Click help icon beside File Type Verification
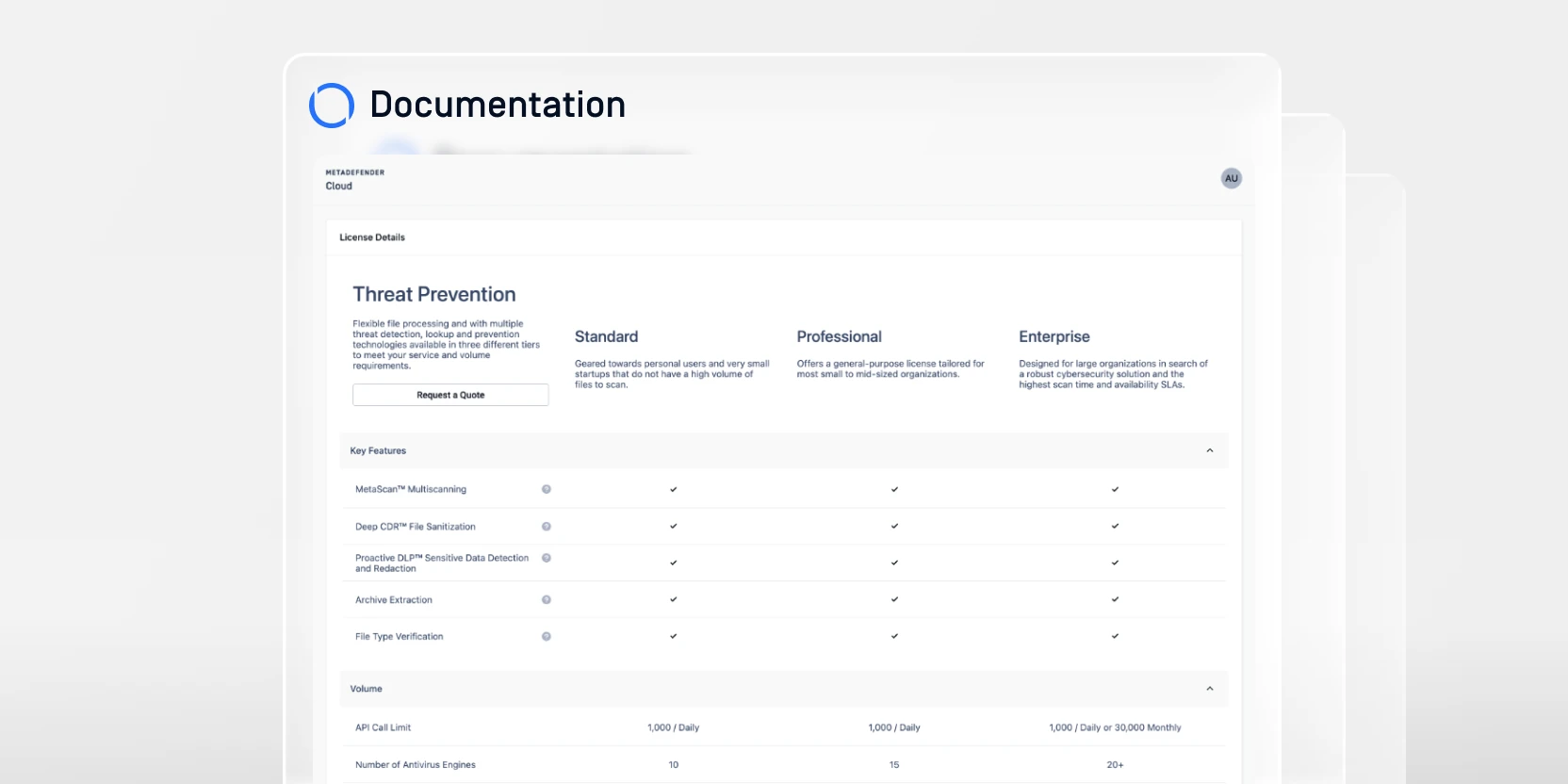 click(547, 636)
